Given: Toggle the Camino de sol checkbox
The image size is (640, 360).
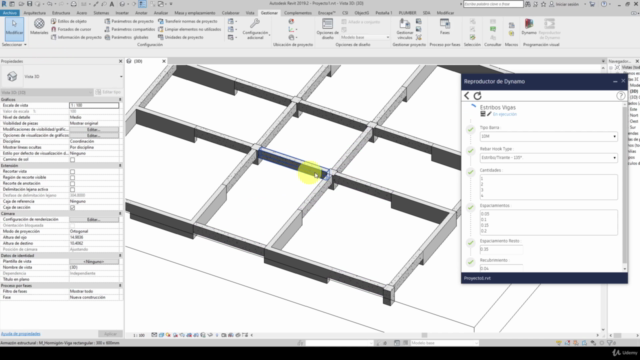Looking at the screenshot, I should click(72, 160).
